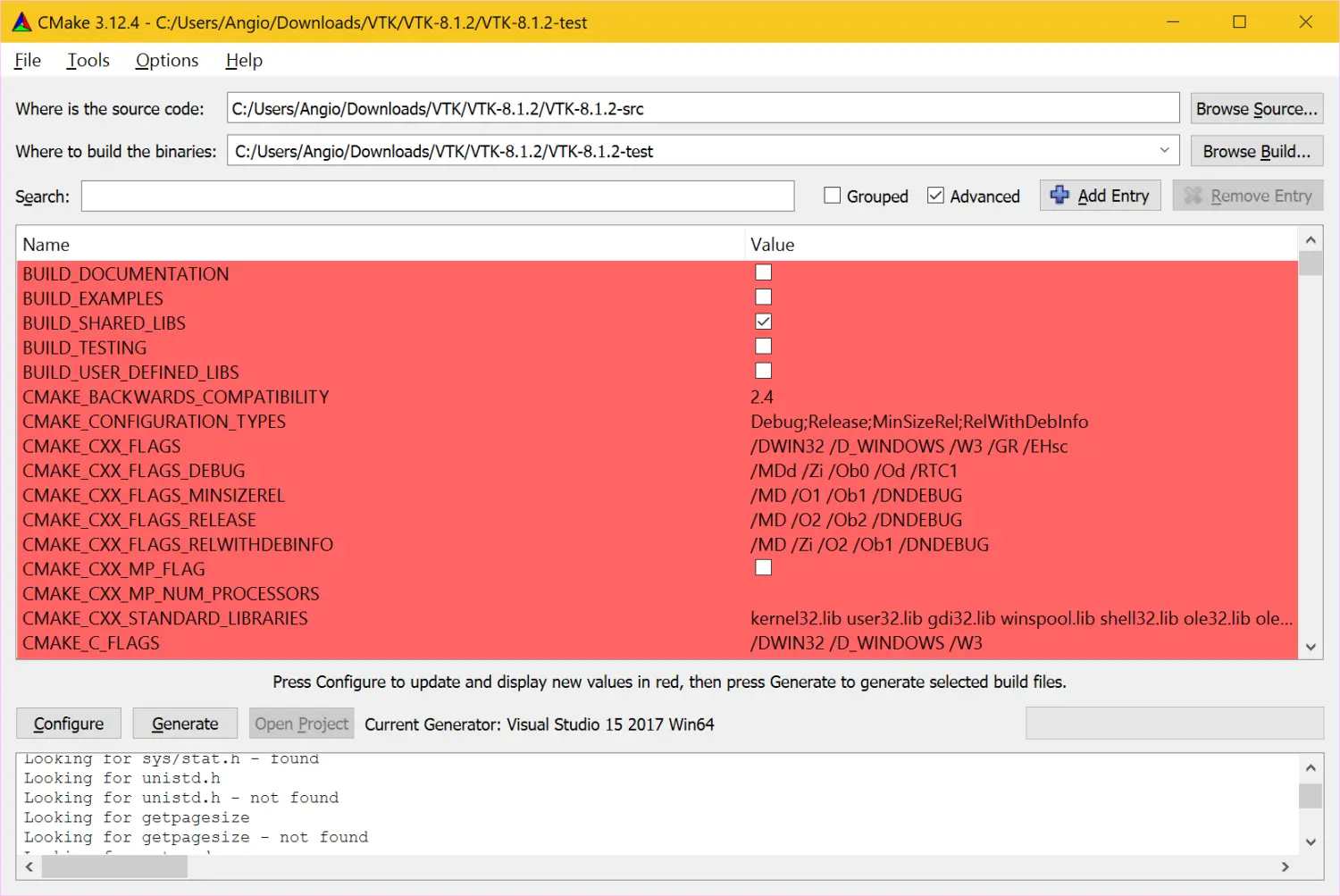Image resolution: width=1340 pixels, height=896 pixels.
Task: Click the /DWIN32 /D_WINDOWS /W3 /GR /EHsc value
Action: (x=909, y=446)
